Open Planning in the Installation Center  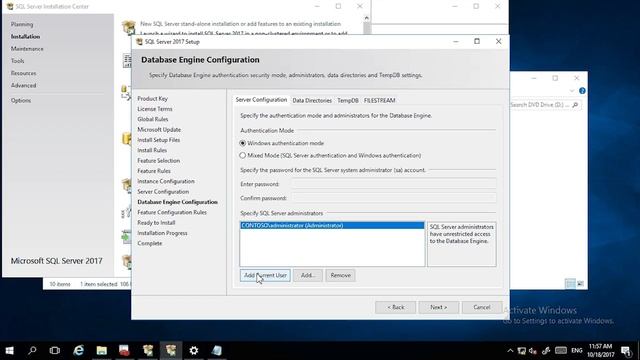[22, 24]
